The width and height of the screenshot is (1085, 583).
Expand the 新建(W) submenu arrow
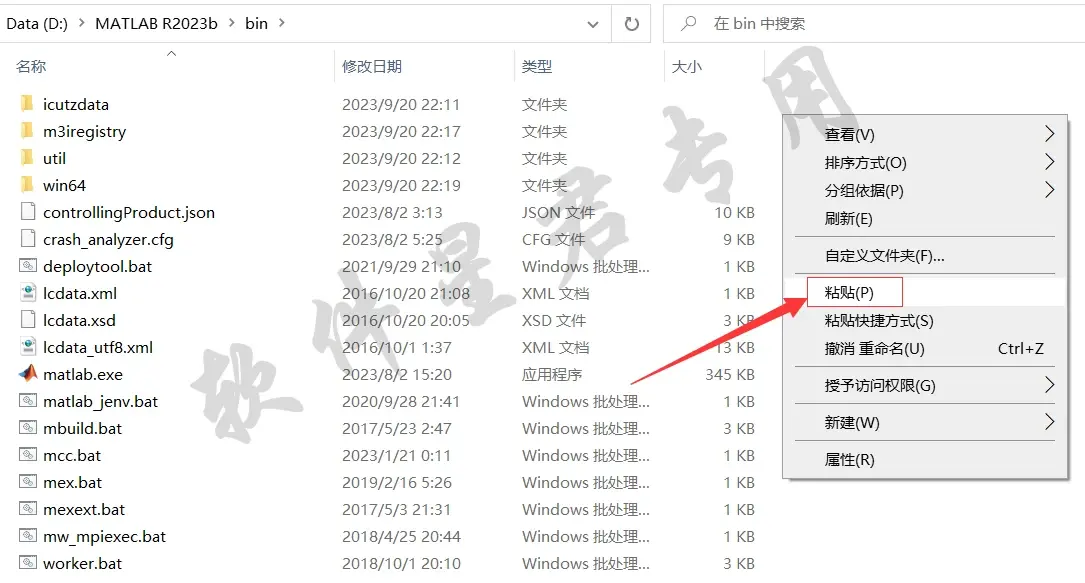[x=1049, y=421]
